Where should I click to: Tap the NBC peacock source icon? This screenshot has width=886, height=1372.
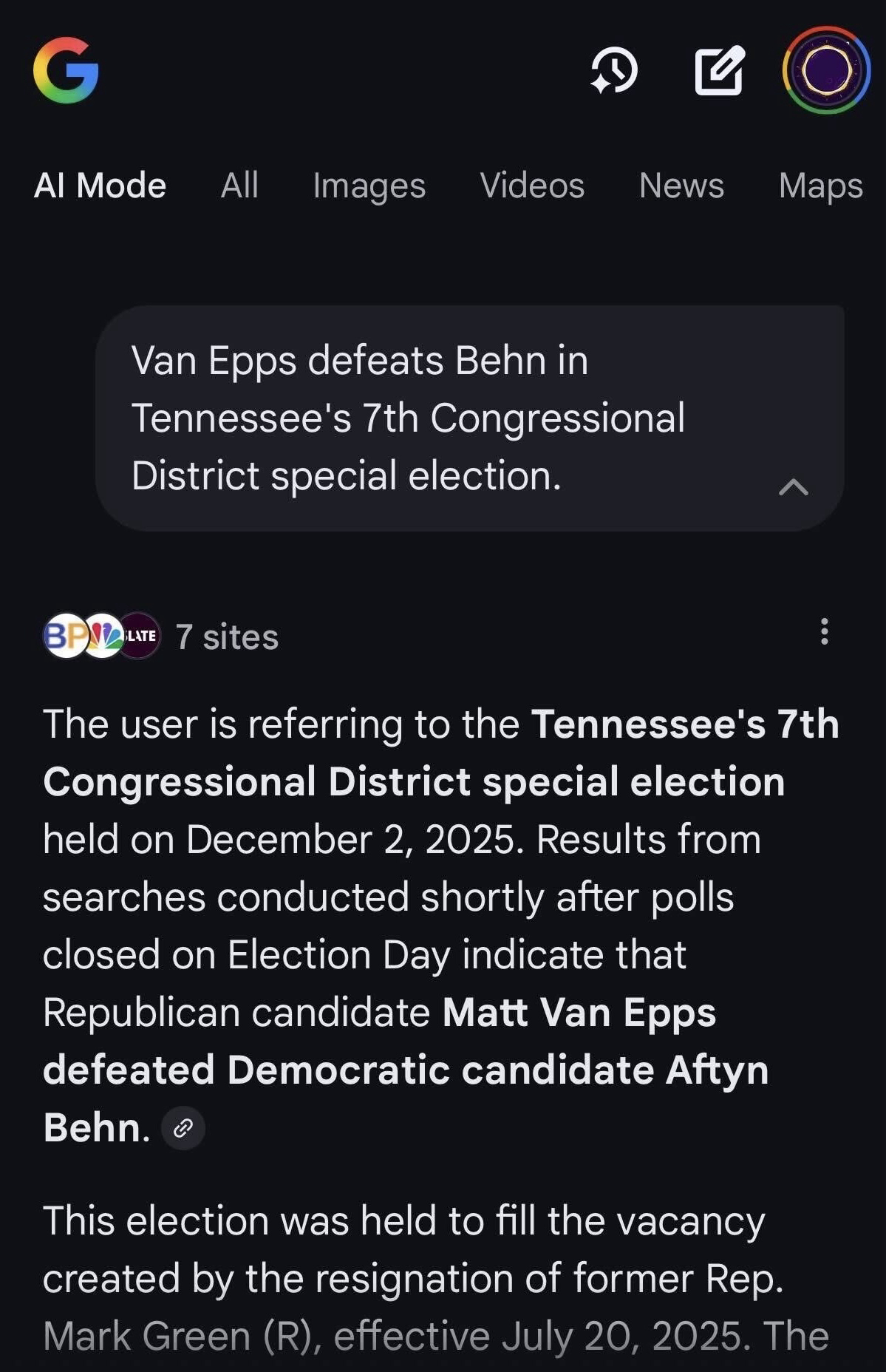[x=103, y=636]
